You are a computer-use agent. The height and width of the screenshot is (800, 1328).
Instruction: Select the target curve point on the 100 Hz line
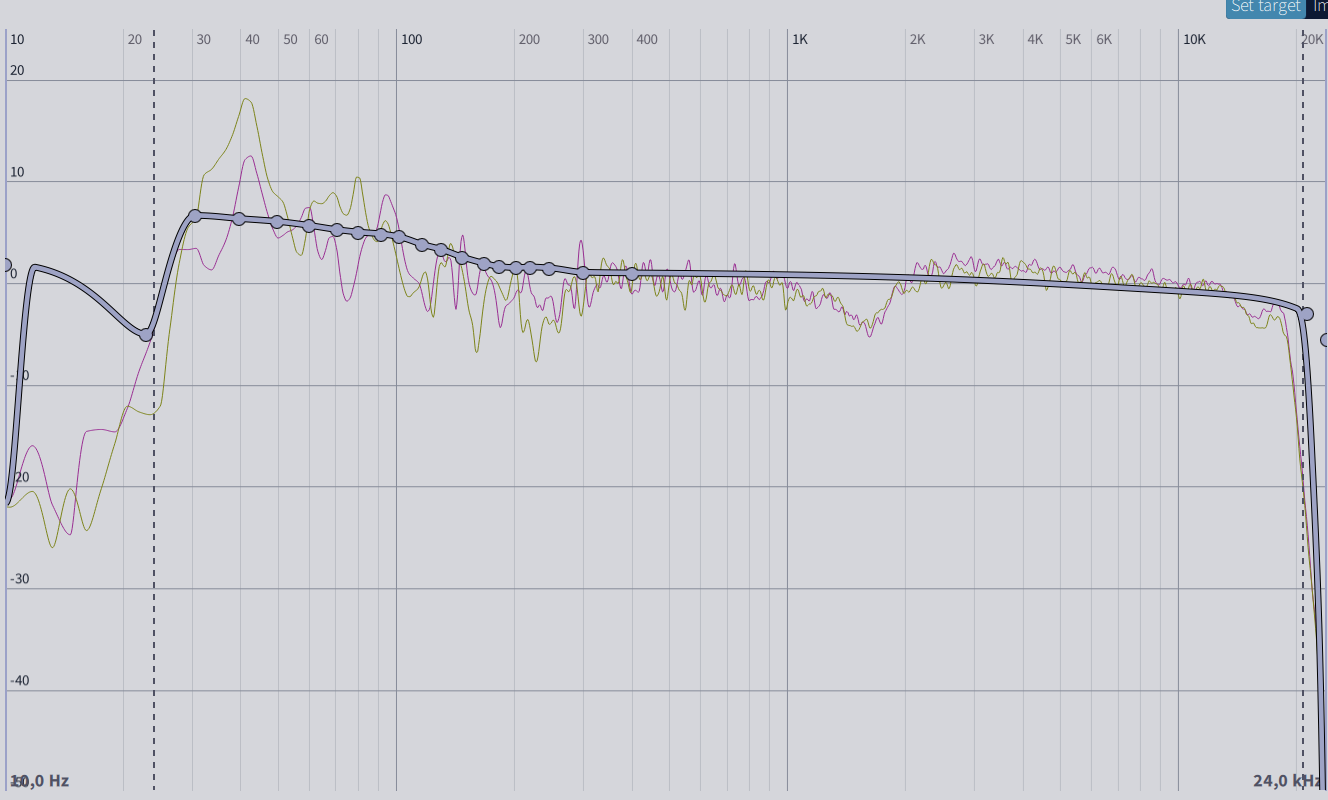click(399, 237)
